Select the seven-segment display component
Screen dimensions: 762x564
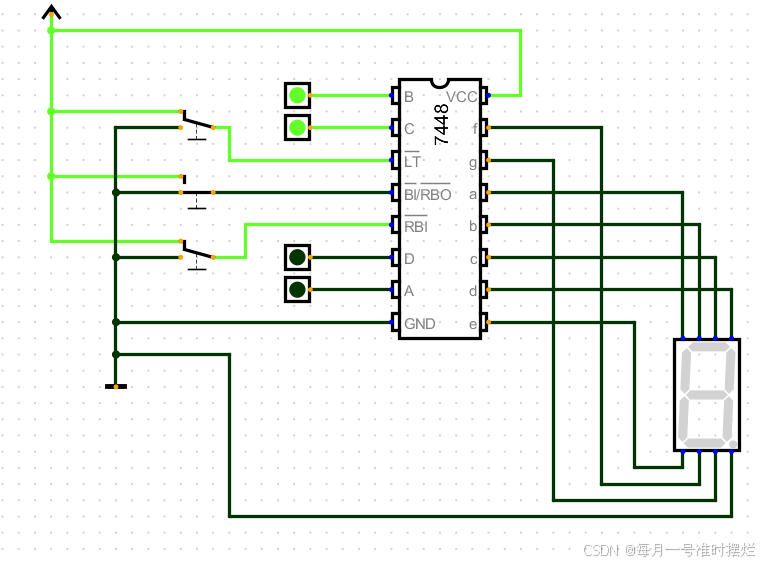click(707, 395)
